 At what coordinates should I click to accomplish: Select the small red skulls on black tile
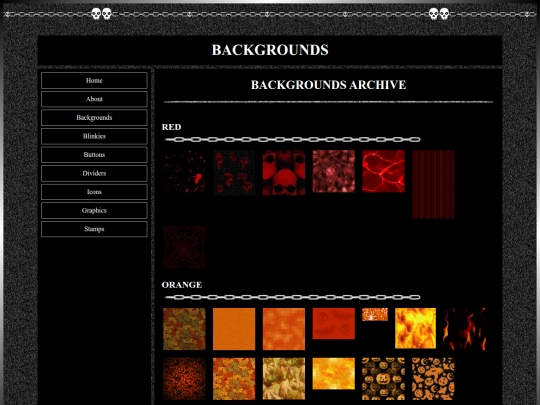click(x=234, y=173)
